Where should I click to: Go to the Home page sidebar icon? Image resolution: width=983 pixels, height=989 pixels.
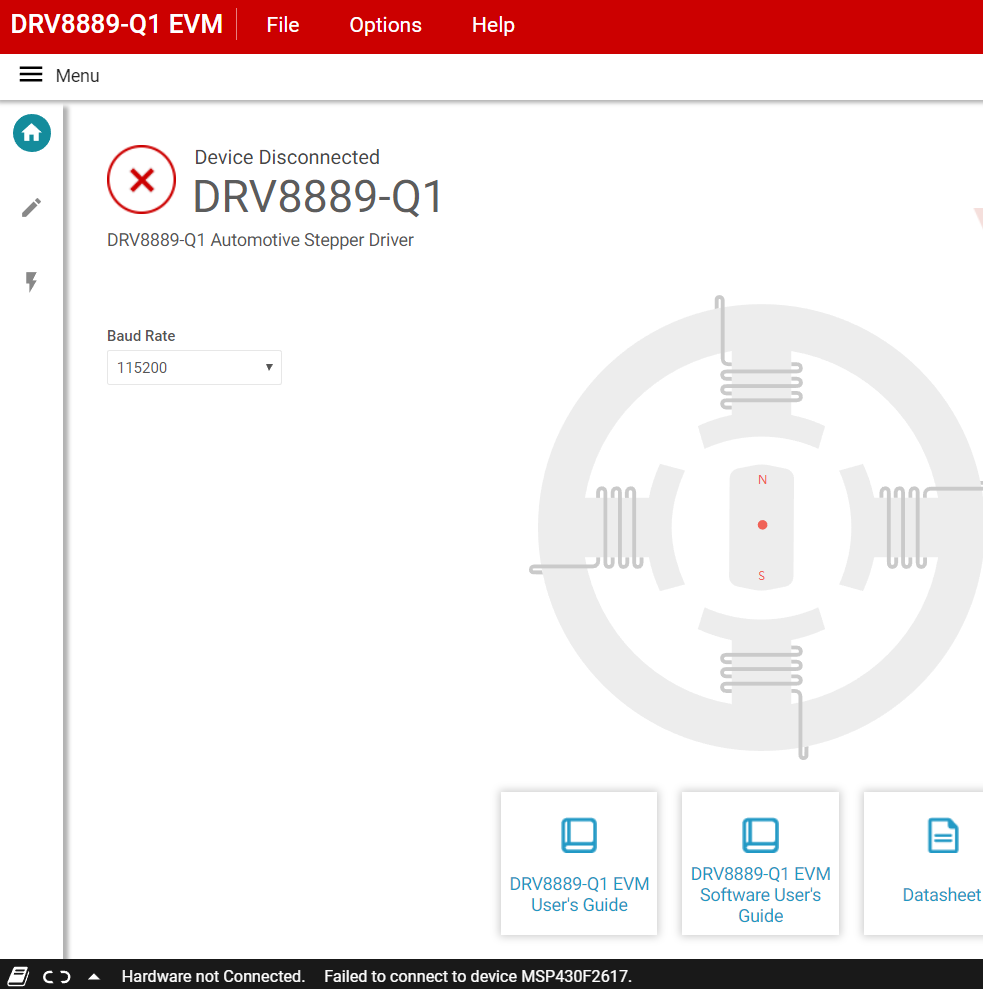point(32,133)
